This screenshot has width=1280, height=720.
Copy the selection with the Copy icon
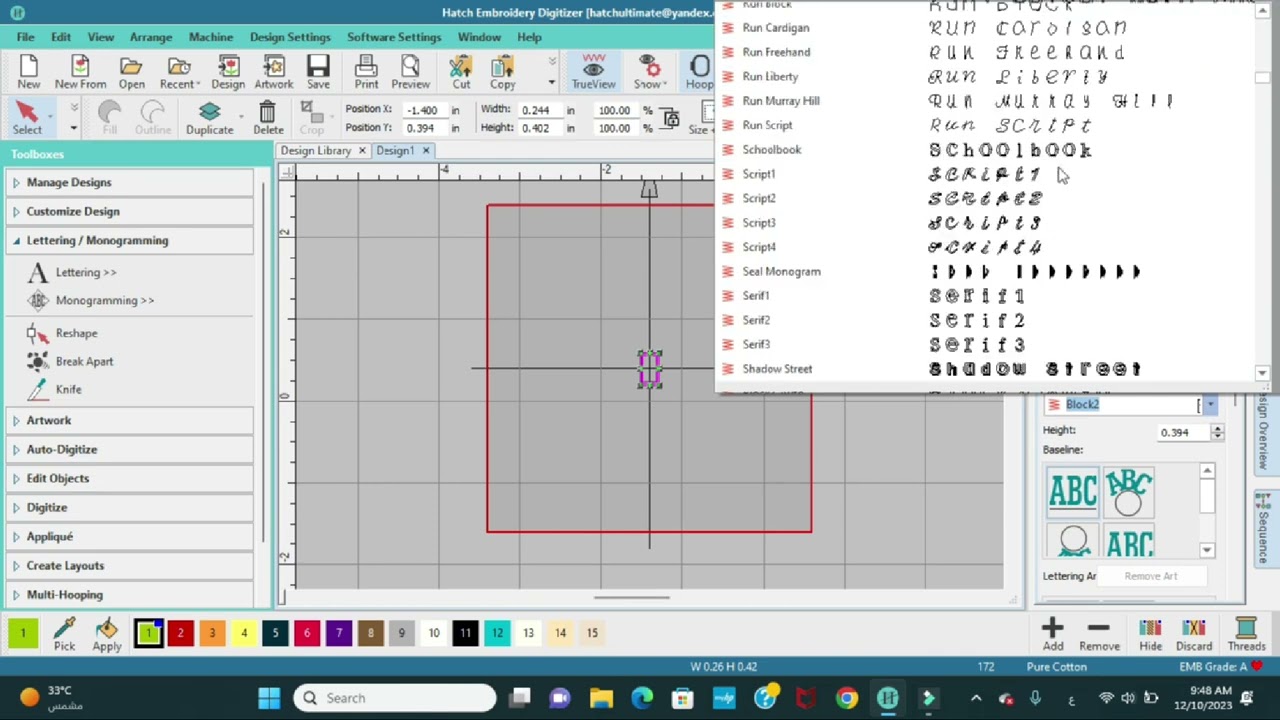pyautogui.click(x=502, y=73)
